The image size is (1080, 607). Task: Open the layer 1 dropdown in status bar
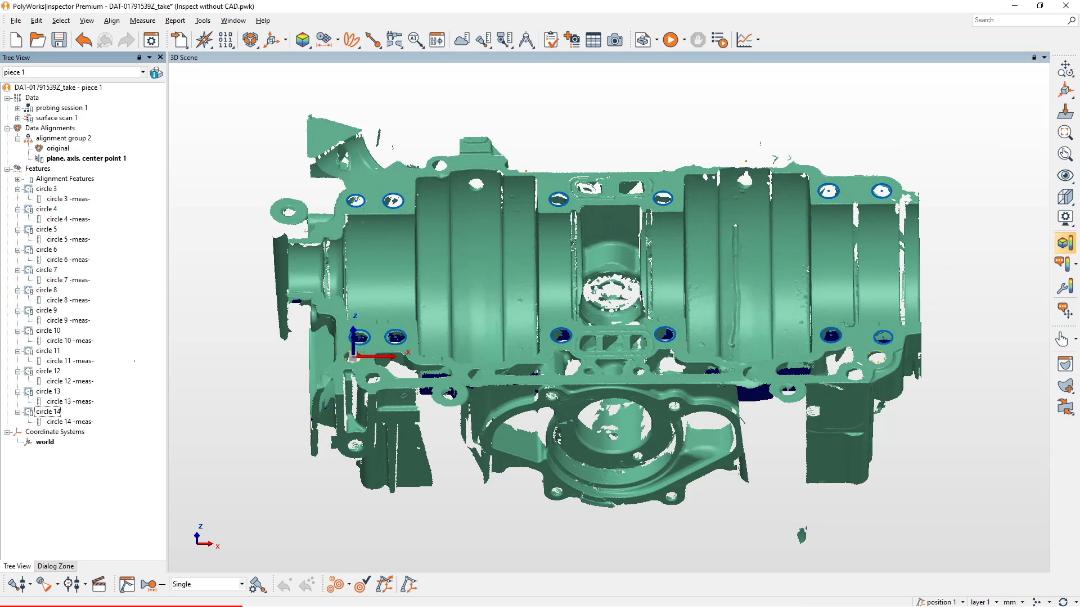[x=995, y=602]
